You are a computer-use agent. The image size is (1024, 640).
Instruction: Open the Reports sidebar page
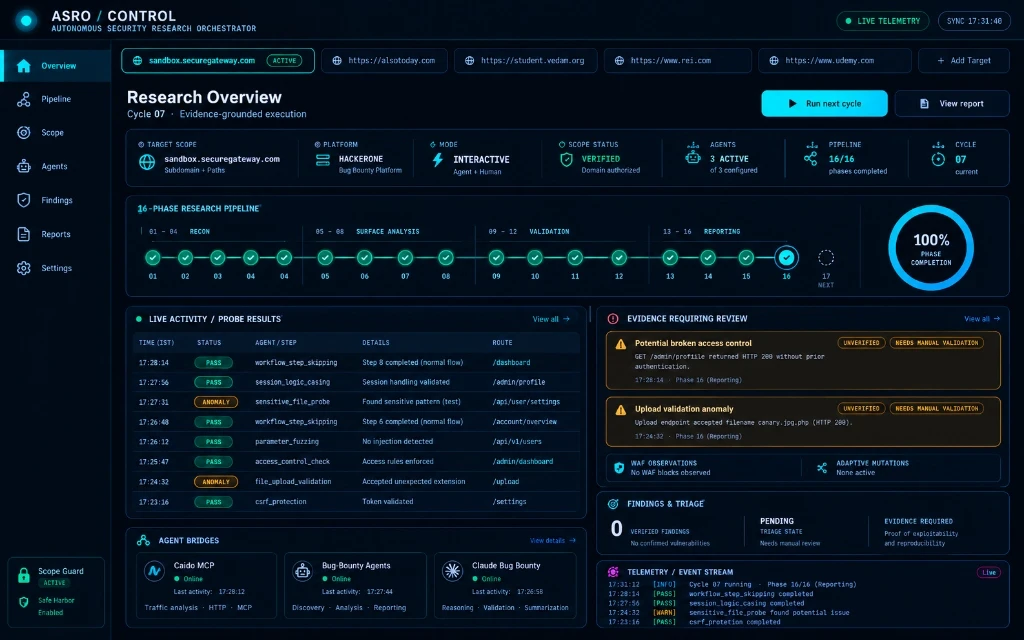click(56, 234)
